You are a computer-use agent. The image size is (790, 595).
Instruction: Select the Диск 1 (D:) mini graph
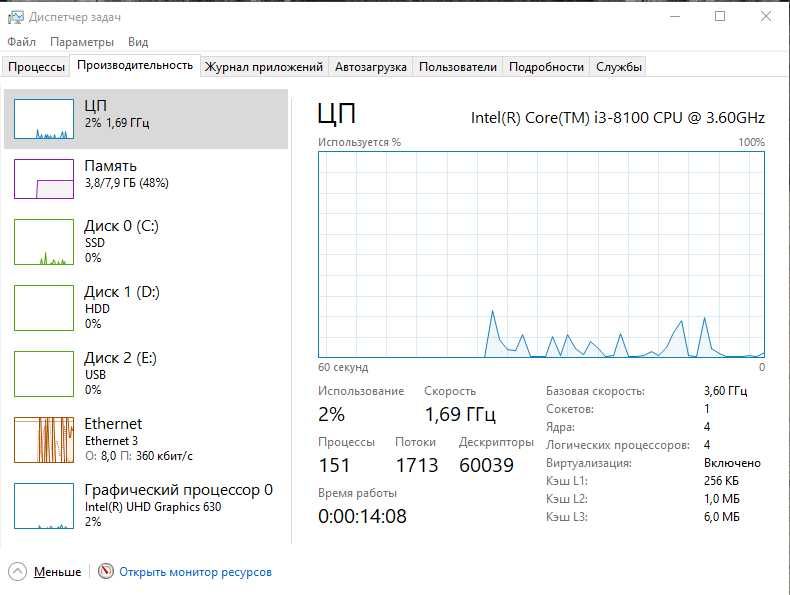44,308
